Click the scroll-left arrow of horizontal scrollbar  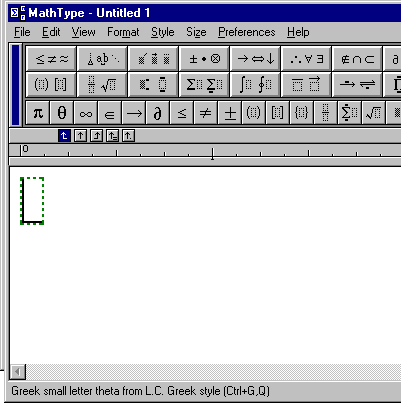(x=18, y=371)
